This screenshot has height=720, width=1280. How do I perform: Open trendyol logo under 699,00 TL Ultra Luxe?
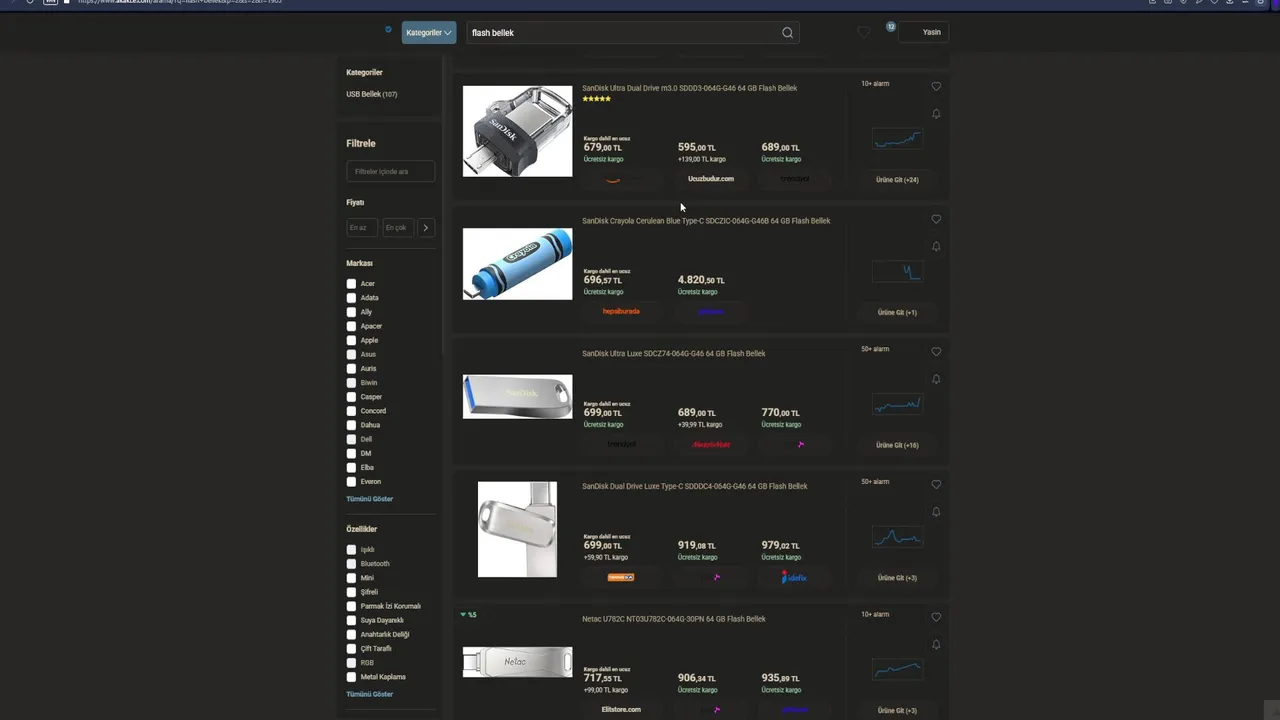pyautogui.click(x=621, y=444)
